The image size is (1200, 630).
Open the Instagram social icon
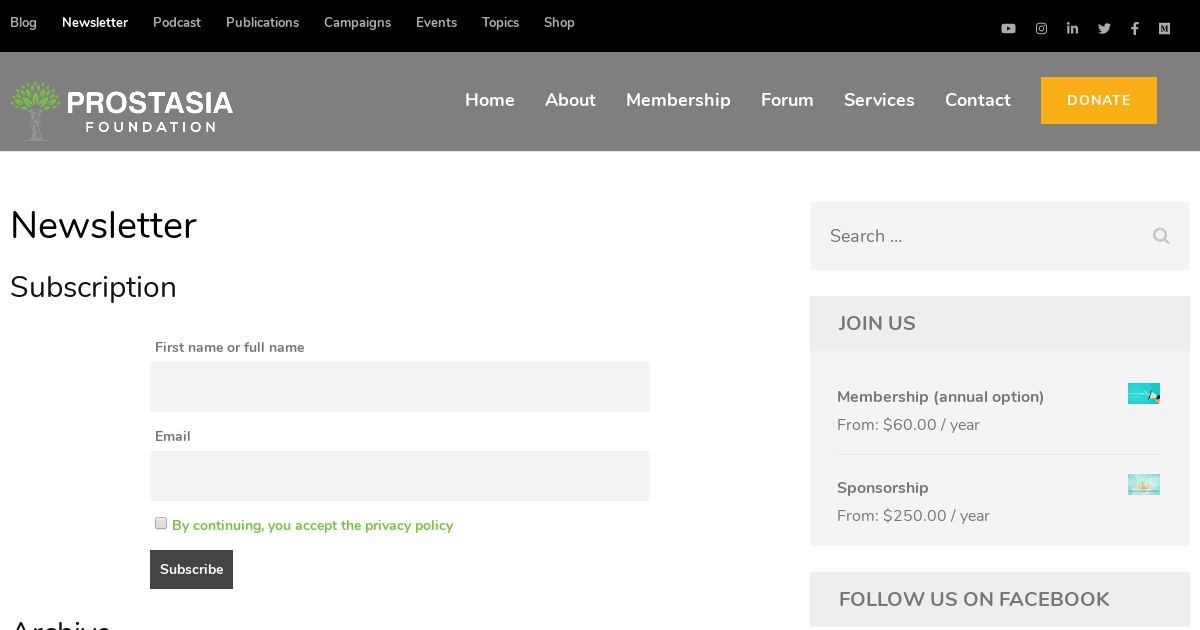[x=1041, y=29]
